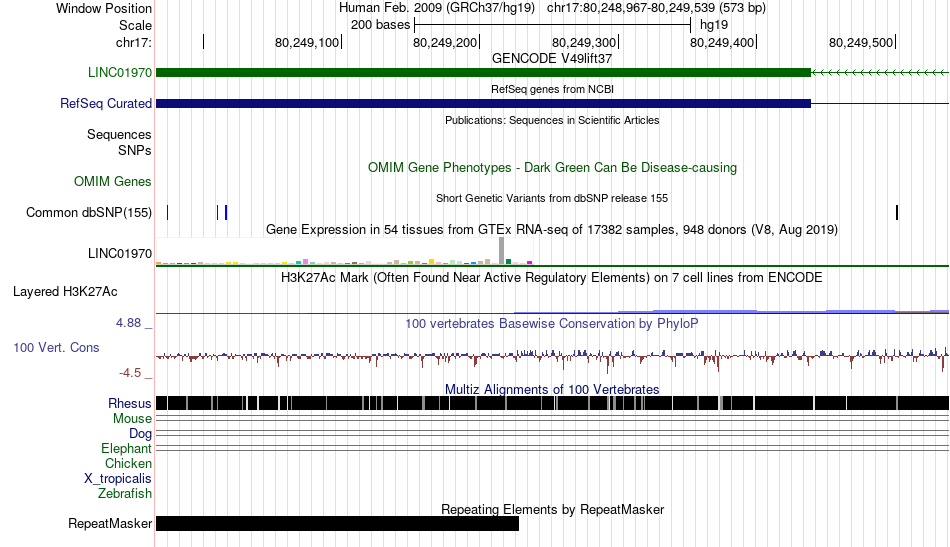Click the Rhesus alignment row label
Screen dimensions: 950x547
pos(130,403)
